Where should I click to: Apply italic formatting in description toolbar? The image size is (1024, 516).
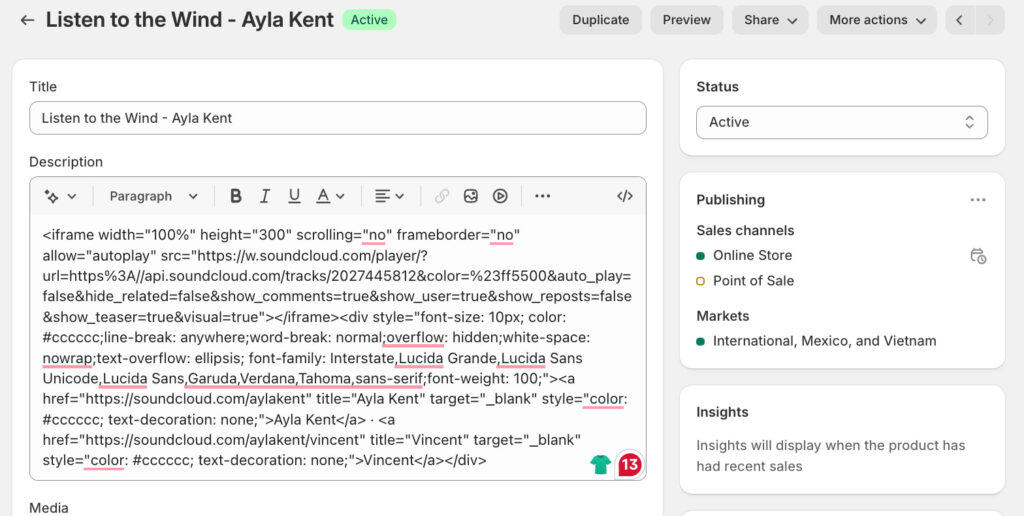click(265, 196)
